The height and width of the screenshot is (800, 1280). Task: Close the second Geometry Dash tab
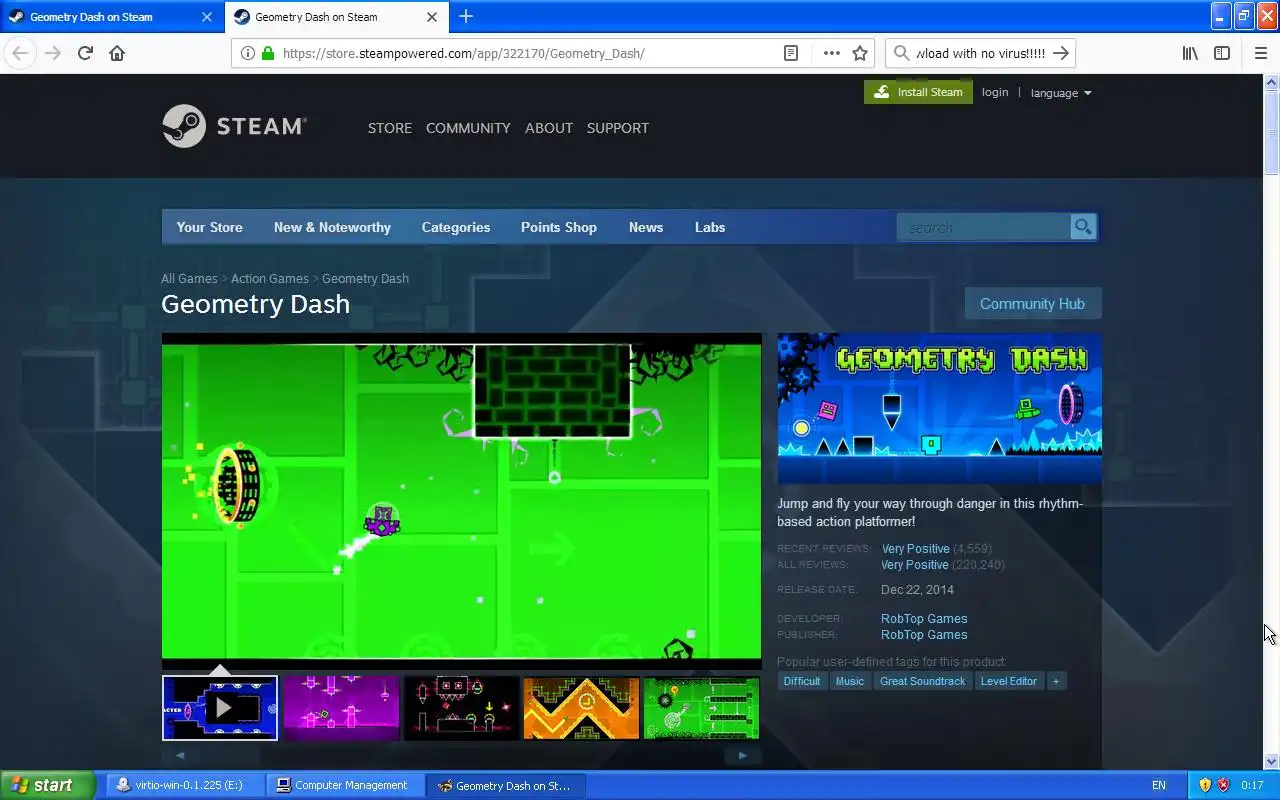click(432, 17)
